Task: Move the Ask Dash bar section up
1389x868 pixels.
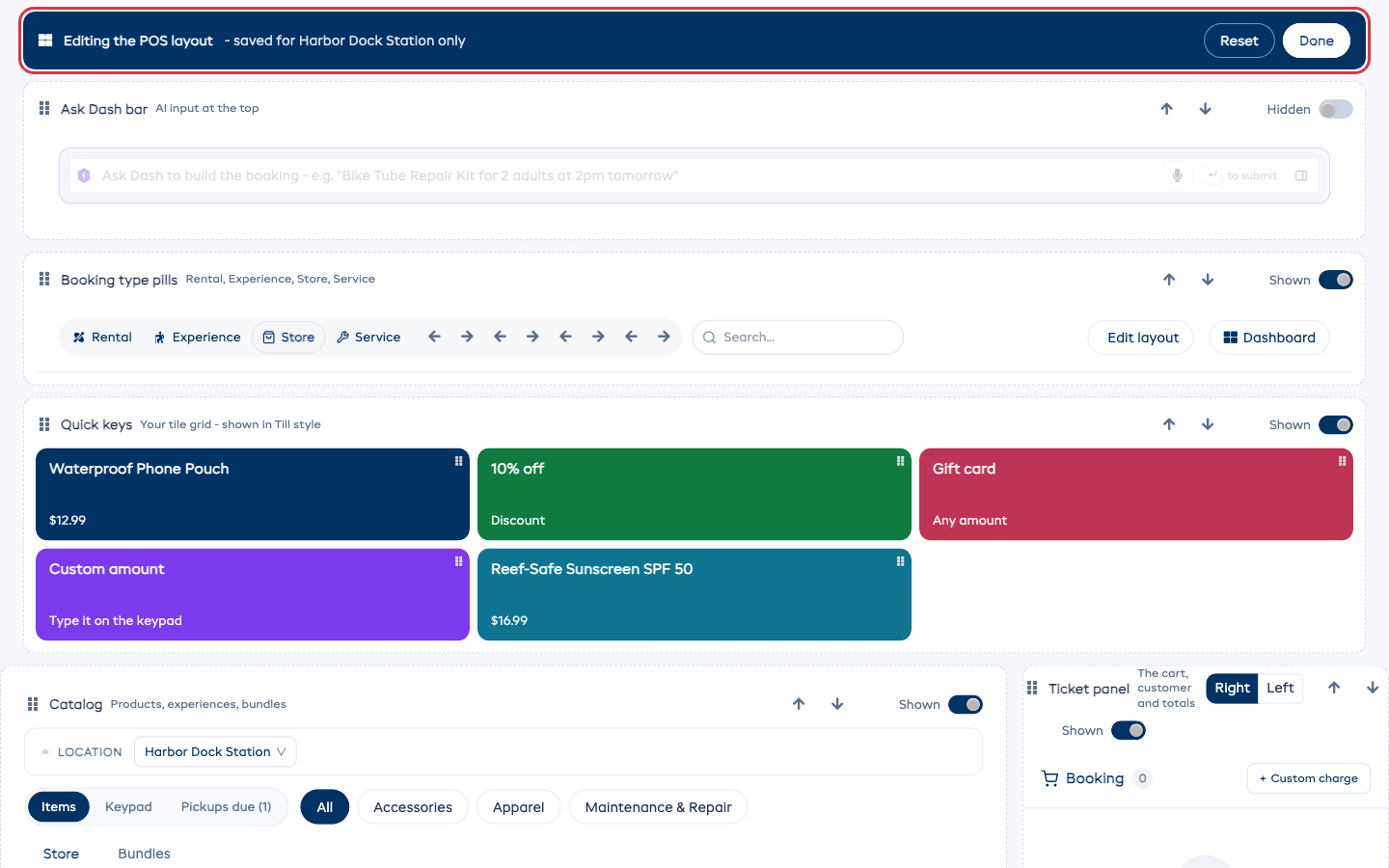Action: coord(1167,109)
